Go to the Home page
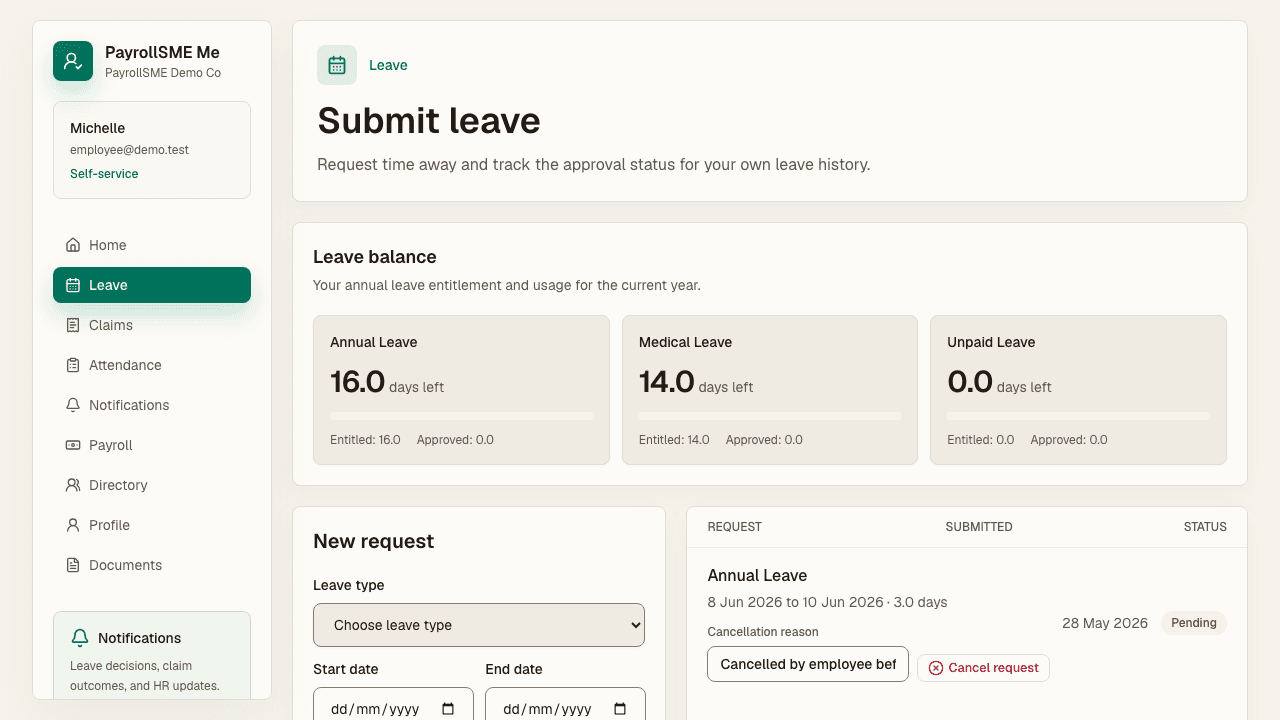The width and height of the screenshot is (1280, 720). point(152,245)
